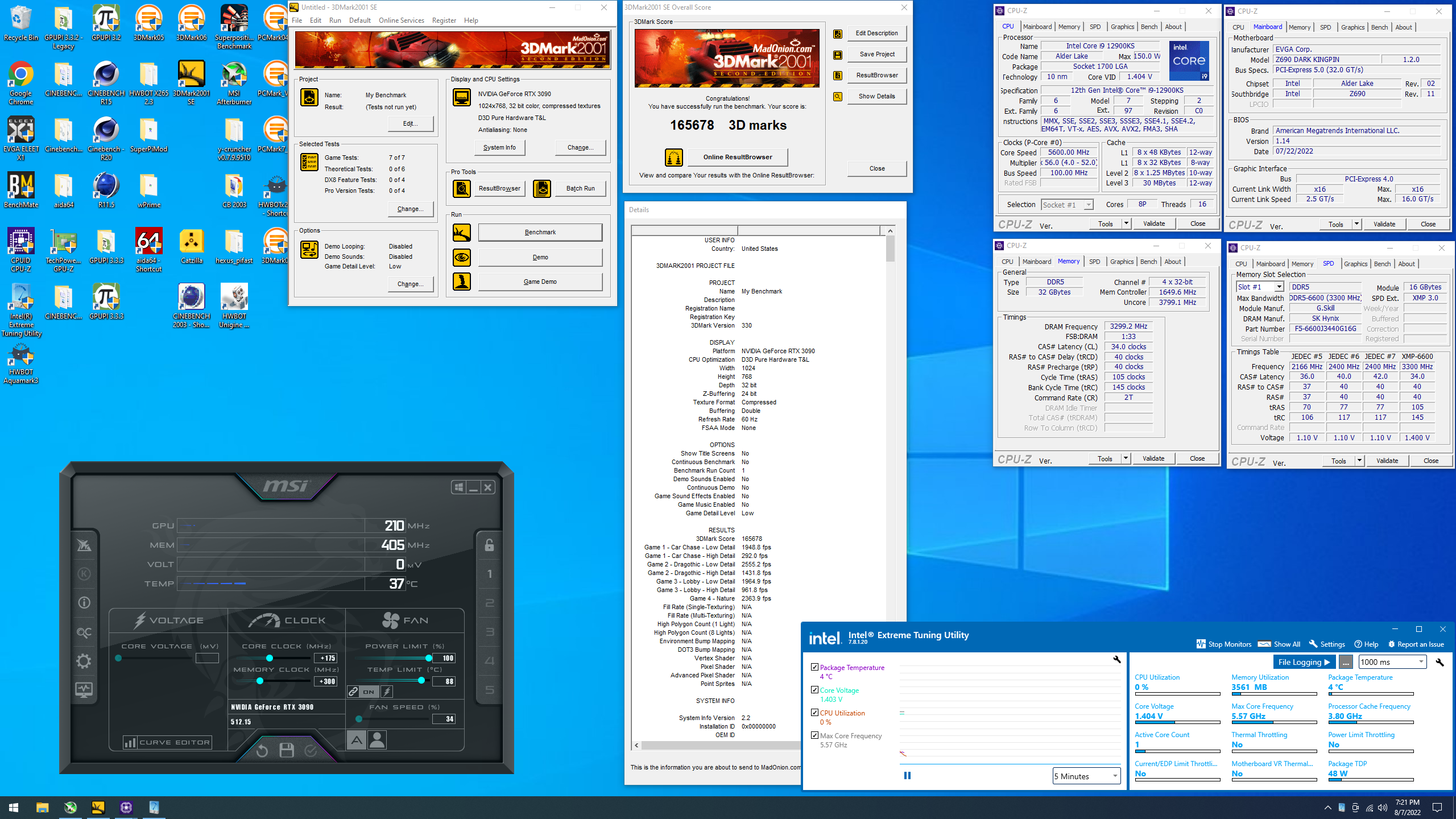Switch to Bench tab in top-left CPU-Z
The width and height of the screenshot is (1456, 819).
(x=1149, y=27)
